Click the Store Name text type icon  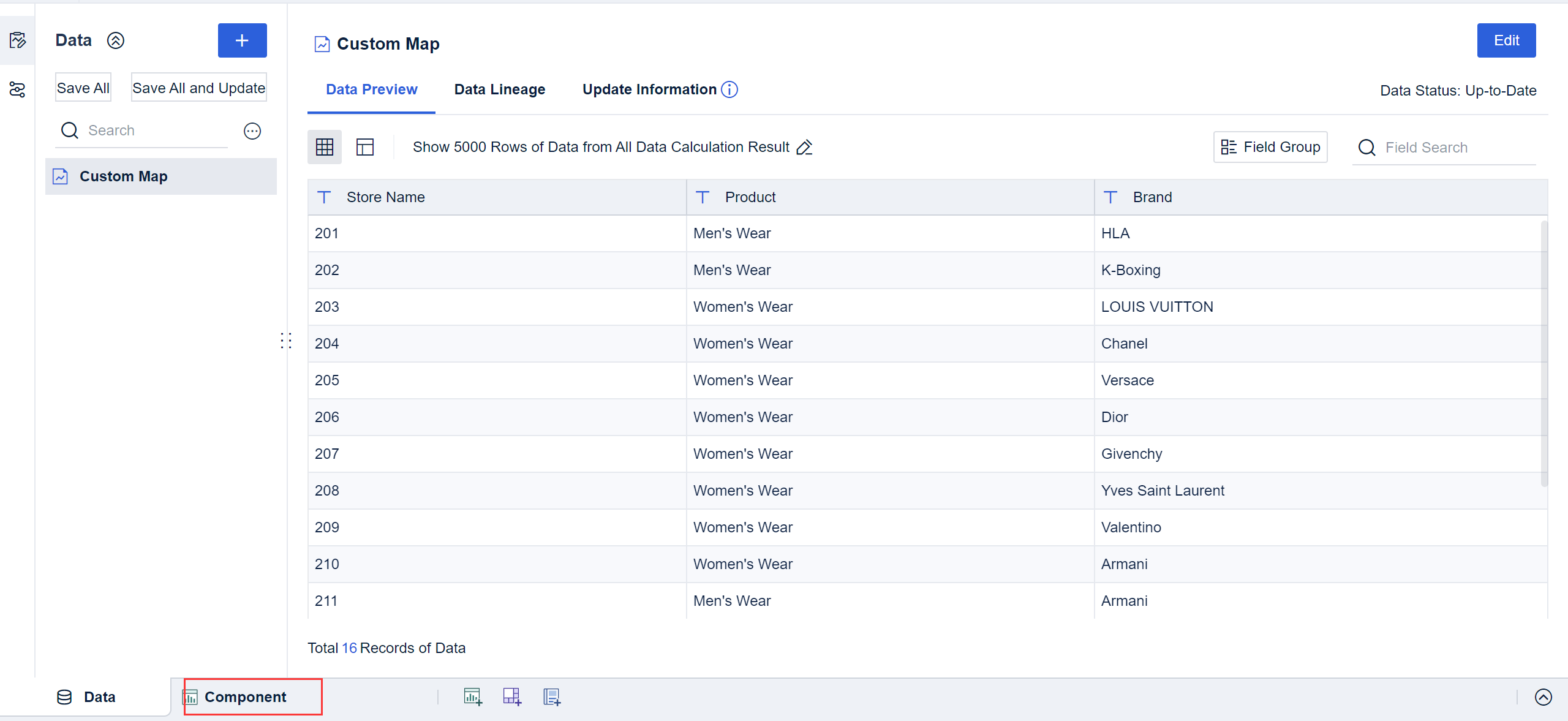[x=324, y=197]
